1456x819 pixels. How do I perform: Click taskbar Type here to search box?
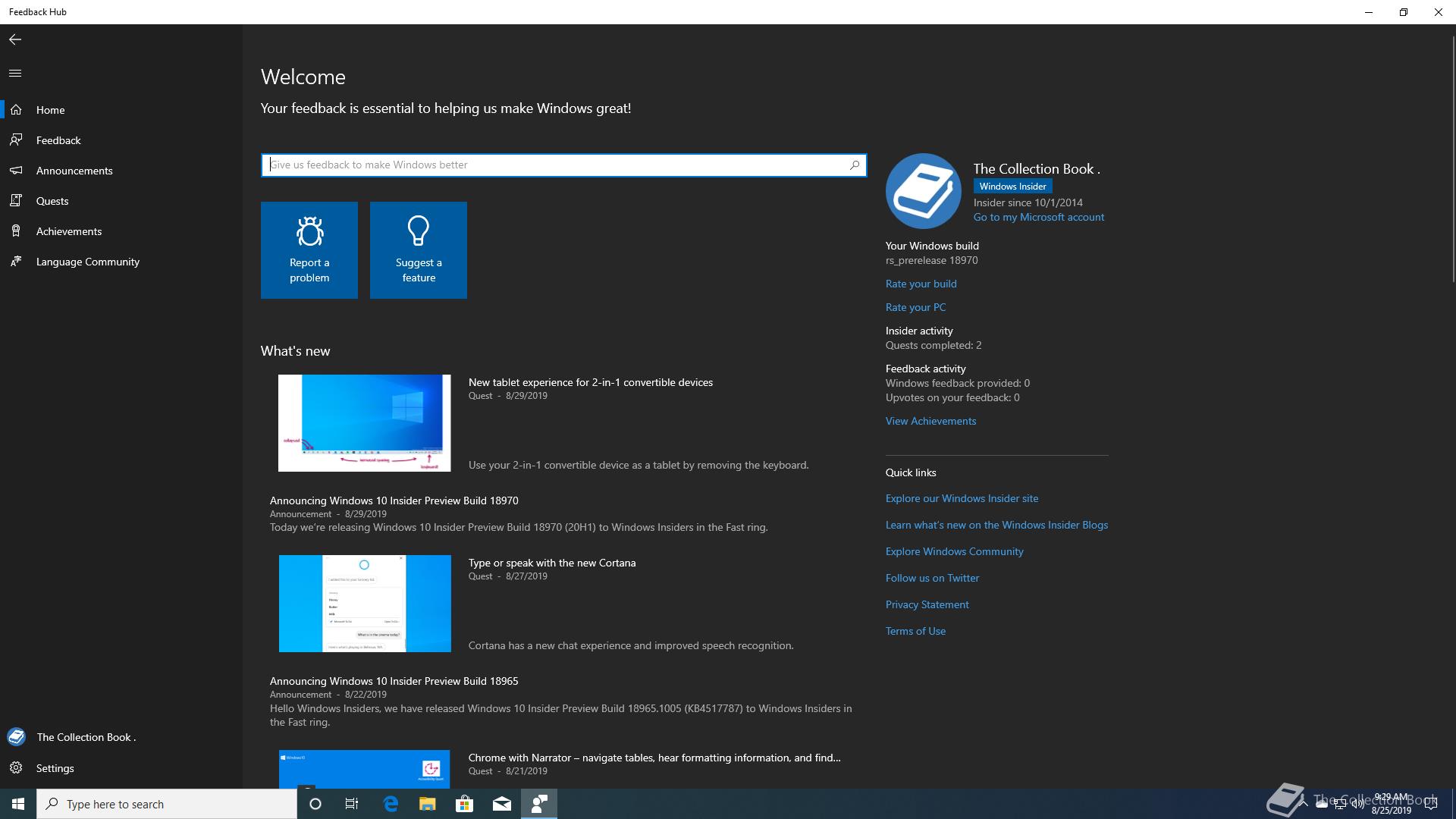tap(167, 804)
